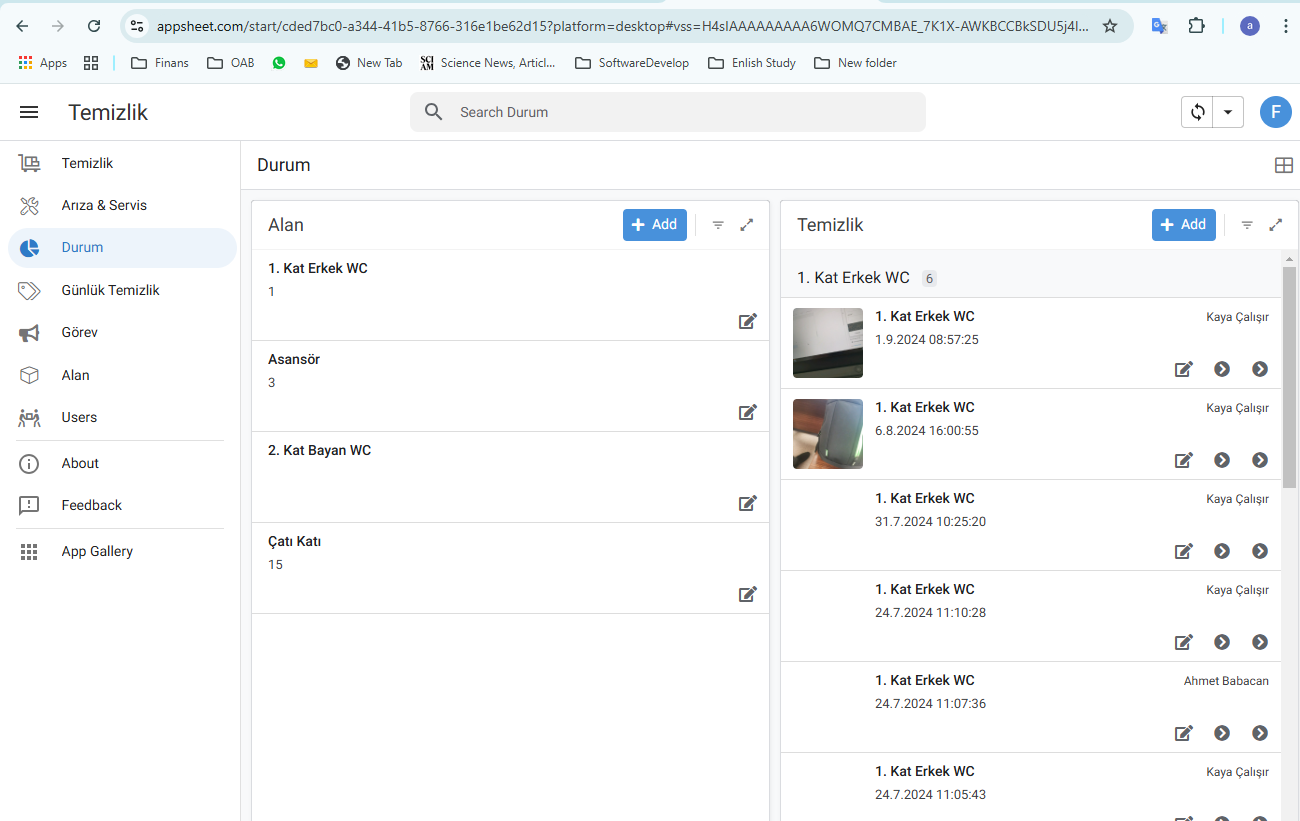Open thumbnail of 6.8.2024 cleaning record
The height and width of the screenshot is (821, 1300).
click(x=827, y=434)
